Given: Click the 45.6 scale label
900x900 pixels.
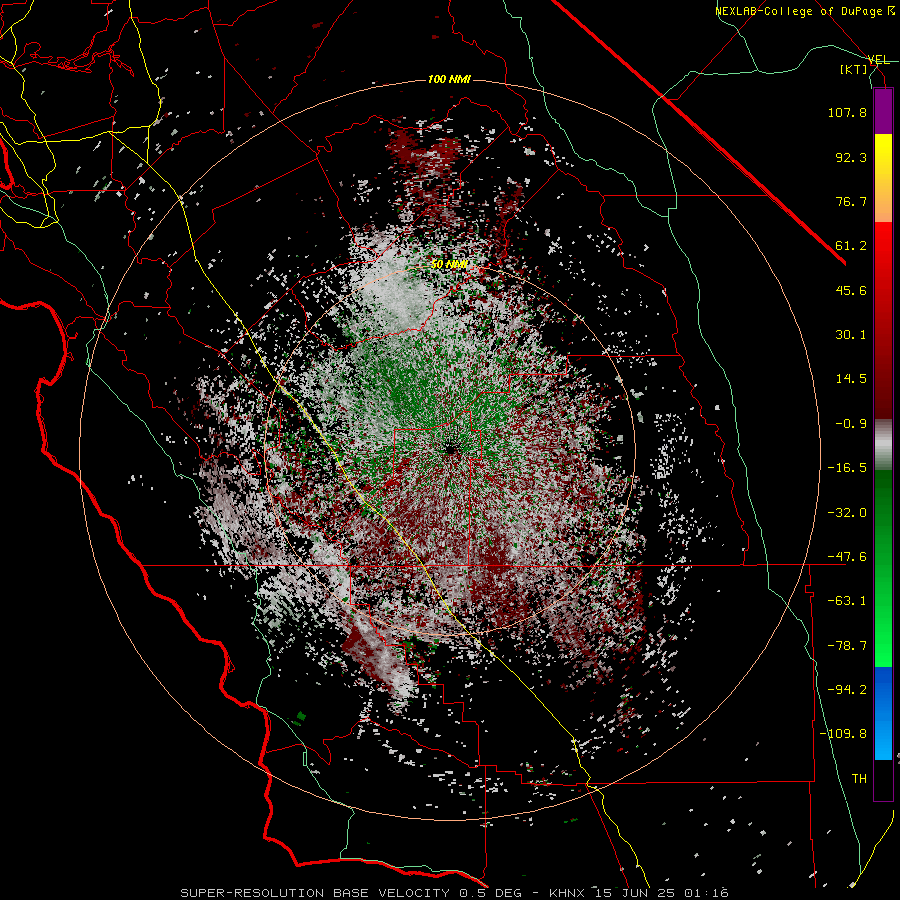Looking at the screenshot, I should pos(851,290).
